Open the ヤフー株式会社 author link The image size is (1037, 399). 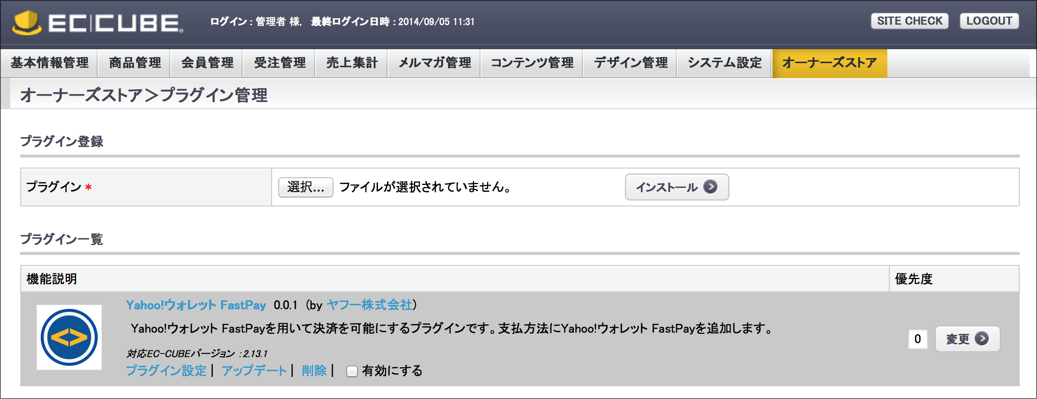tap(369, 306)
